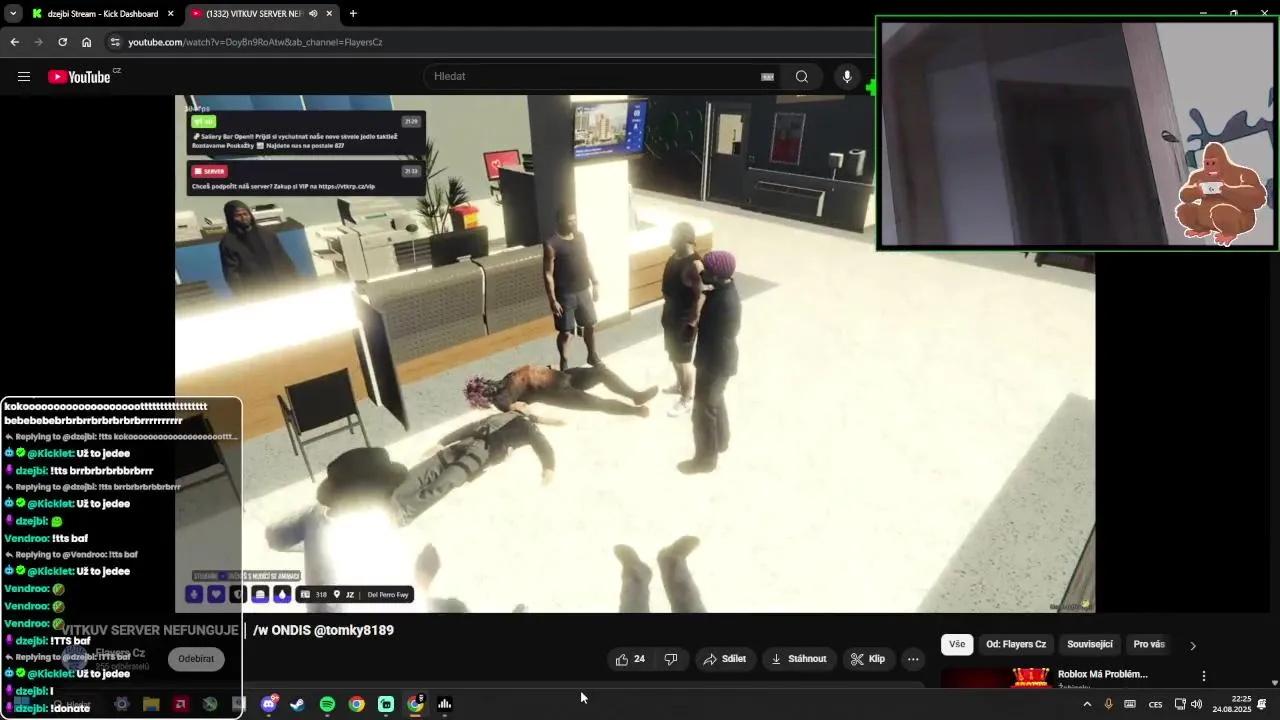Open the YouTube hamburger guide menu
The height and width of the screenshot is (720, 1280).
(x=24, y=77)
